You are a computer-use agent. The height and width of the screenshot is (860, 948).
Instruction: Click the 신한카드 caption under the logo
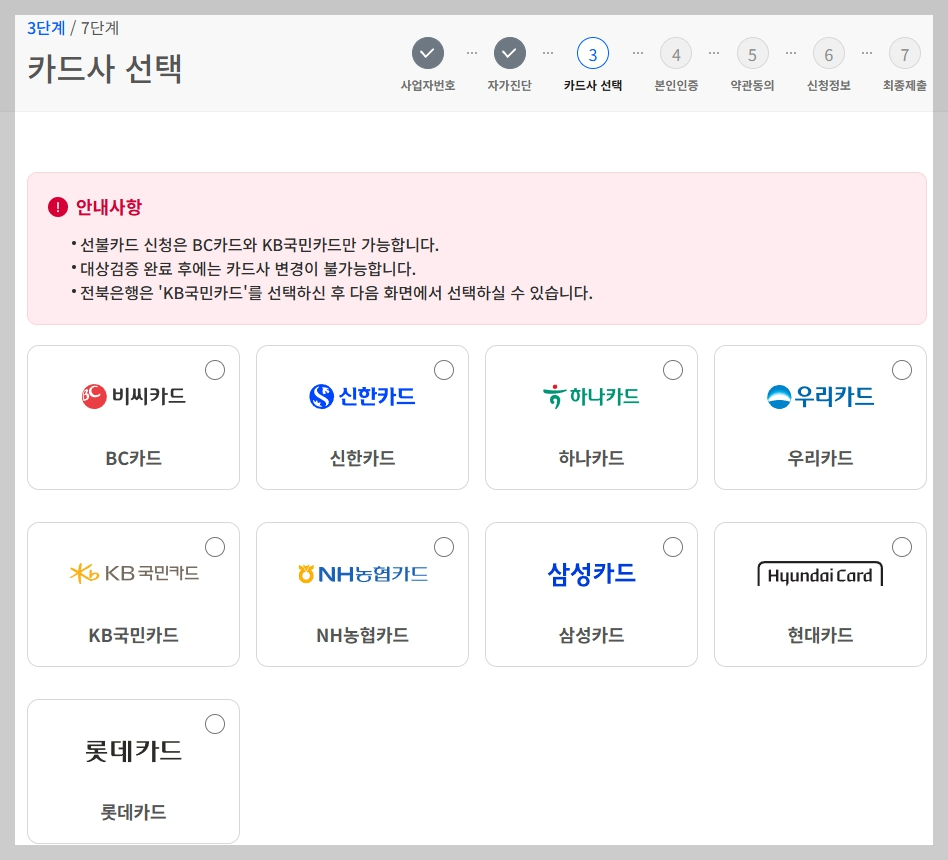[x=362, y=458]
